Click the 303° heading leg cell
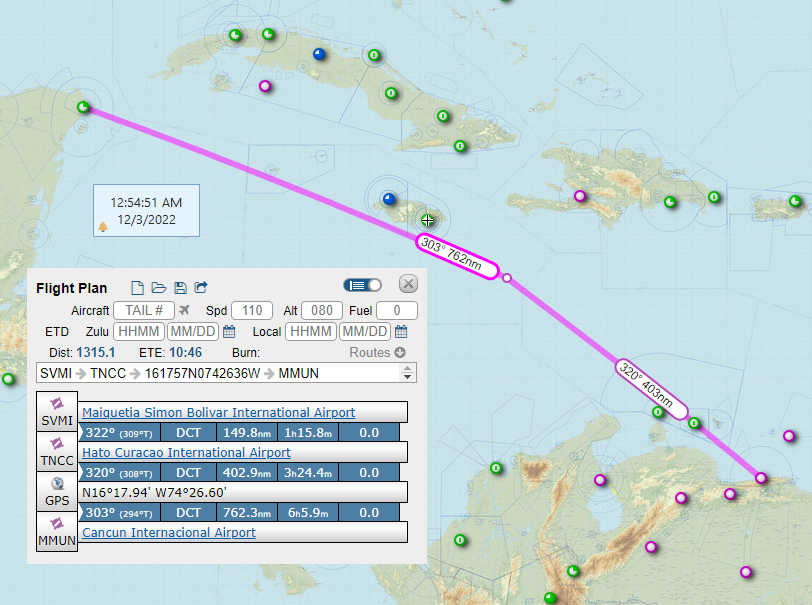The height and width of the screenshot is (605, 812). (x=119, y=512)
